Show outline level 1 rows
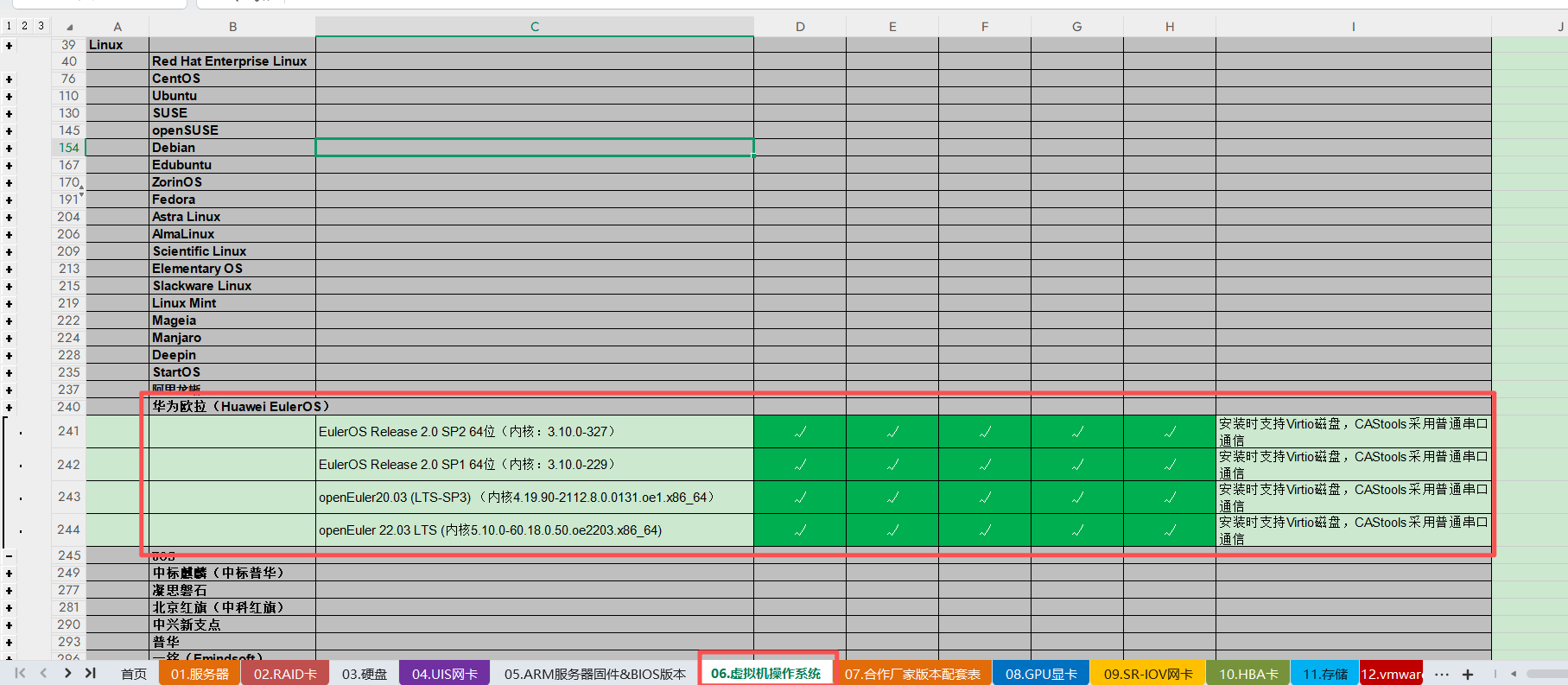 tap(9, 26)
